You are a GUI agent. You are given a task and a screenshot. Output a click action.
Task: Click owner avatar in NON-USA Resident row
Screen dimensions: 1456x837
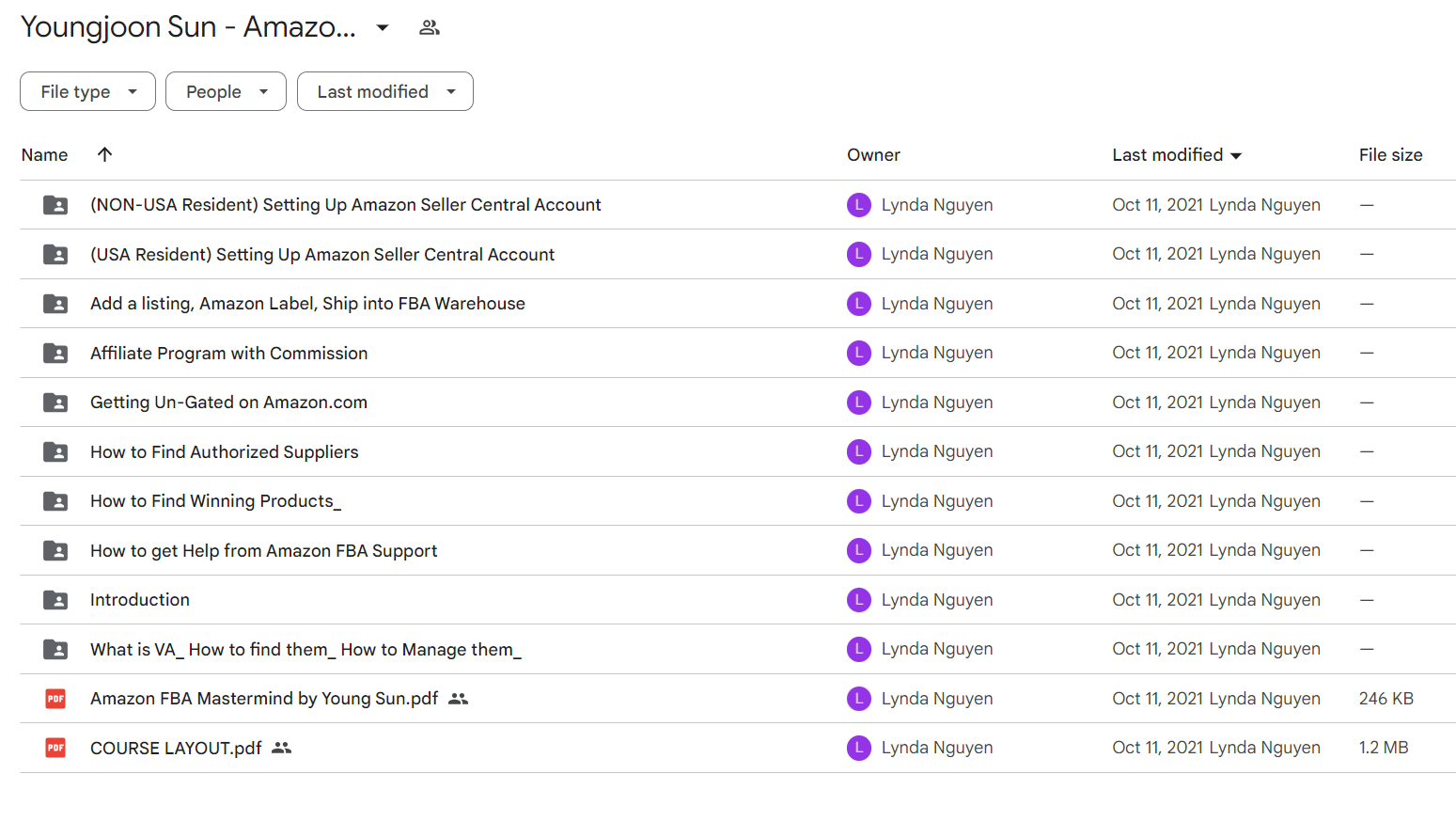[x=859, y=205]
